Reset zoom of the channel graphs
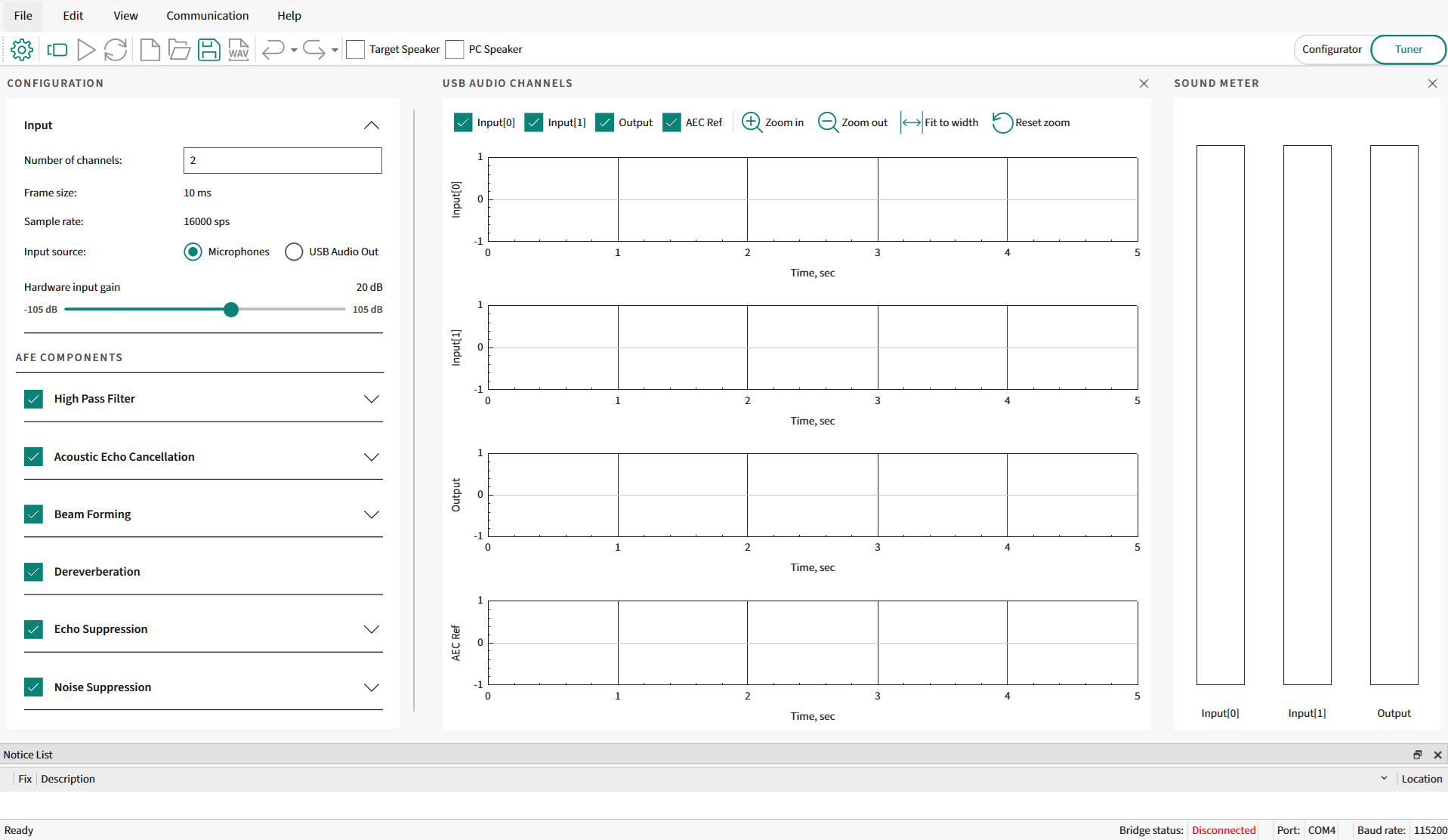Viewport: 1448px width, 840px height. (x=1031, y=122)
